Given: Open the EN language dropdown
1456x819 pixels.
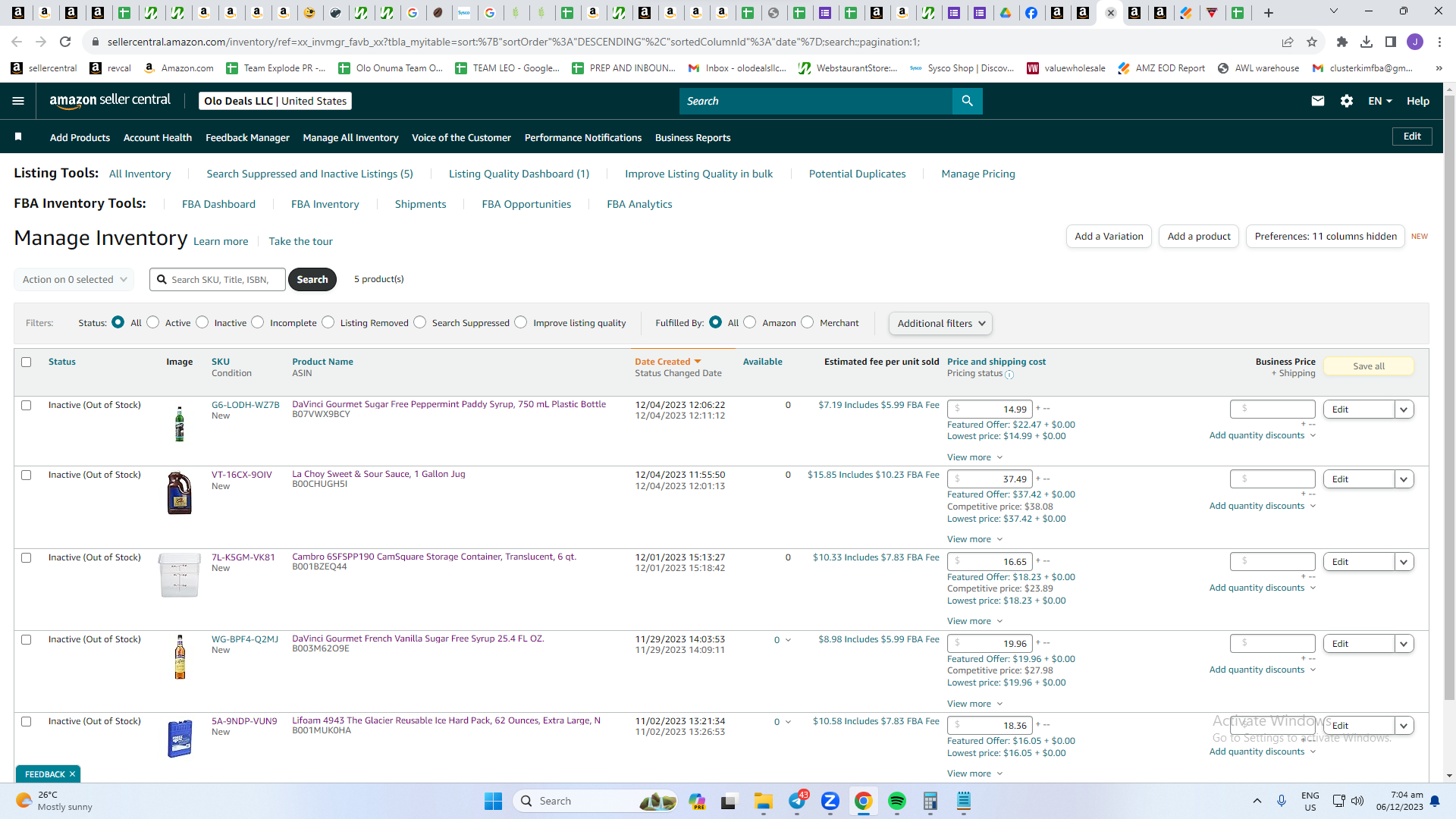Looking at the screenshot, I should 1380,101.
